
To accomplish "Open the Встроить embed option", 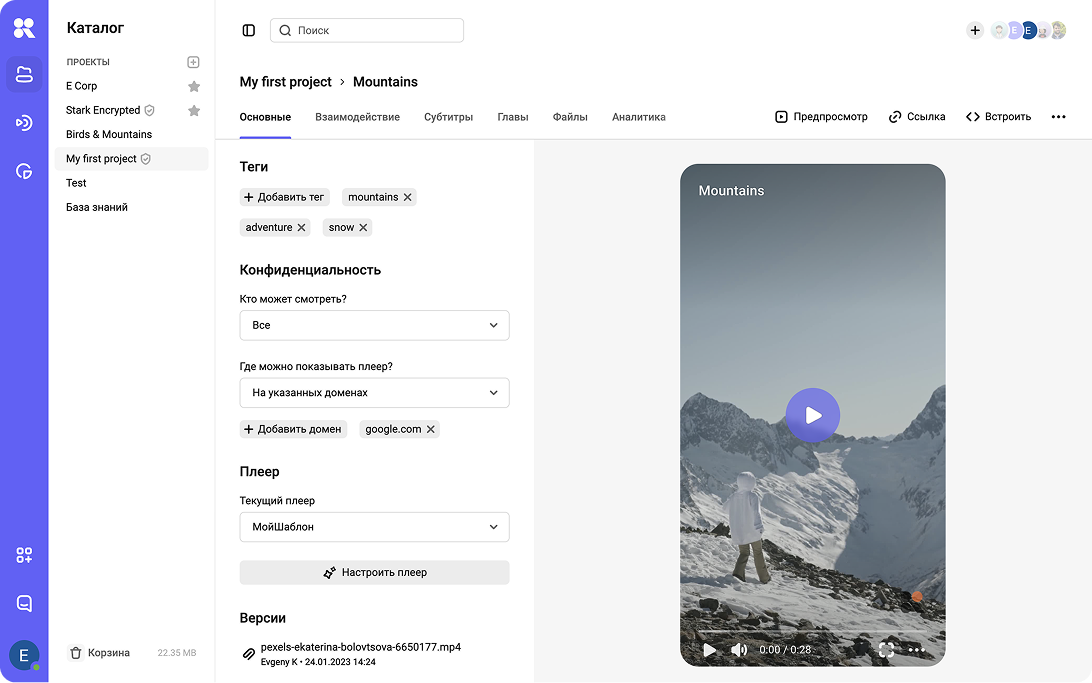I will [998, 117].
